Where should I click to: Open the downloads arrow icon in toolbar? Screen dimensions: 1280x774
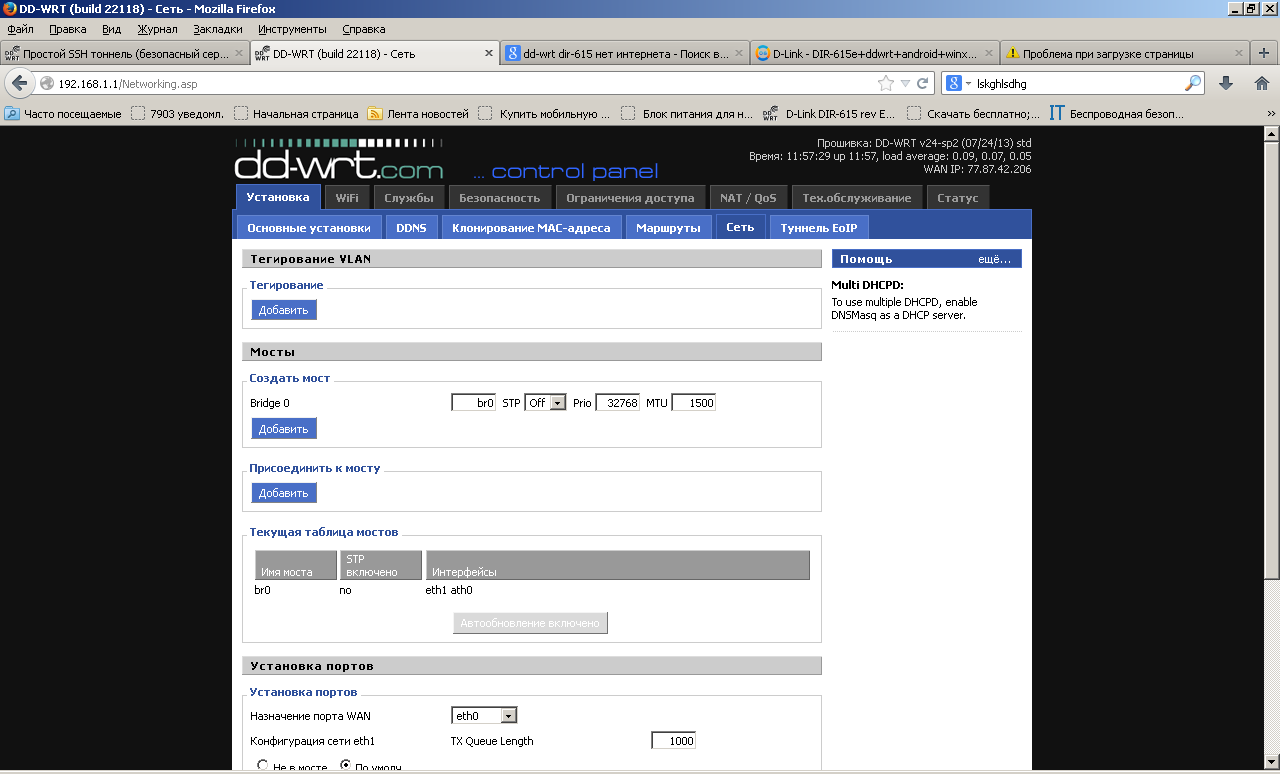coord(1226,83)
